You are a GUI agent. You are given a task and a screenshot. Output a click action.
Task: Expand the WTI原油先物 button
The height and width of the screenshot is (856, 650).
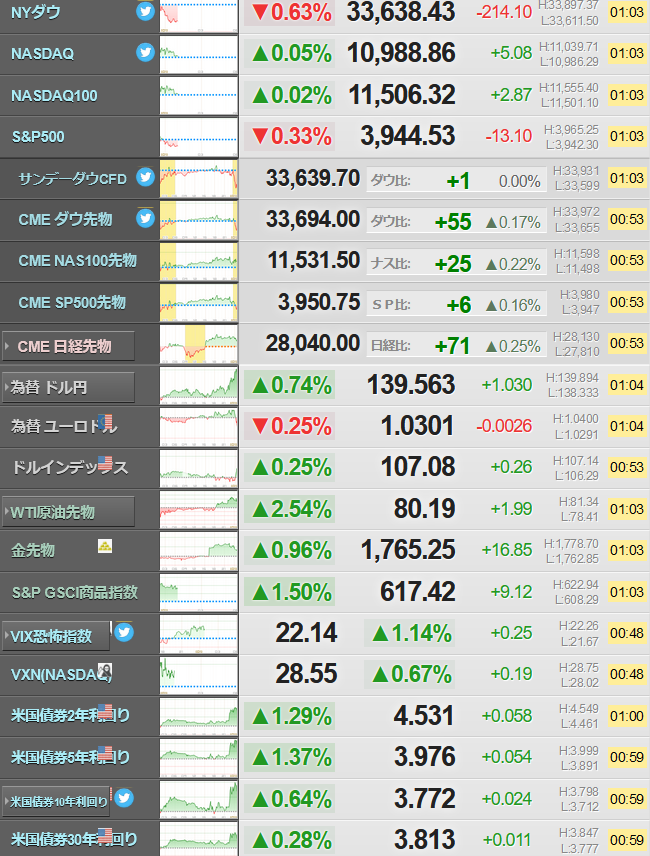click(x=68, y=512)
